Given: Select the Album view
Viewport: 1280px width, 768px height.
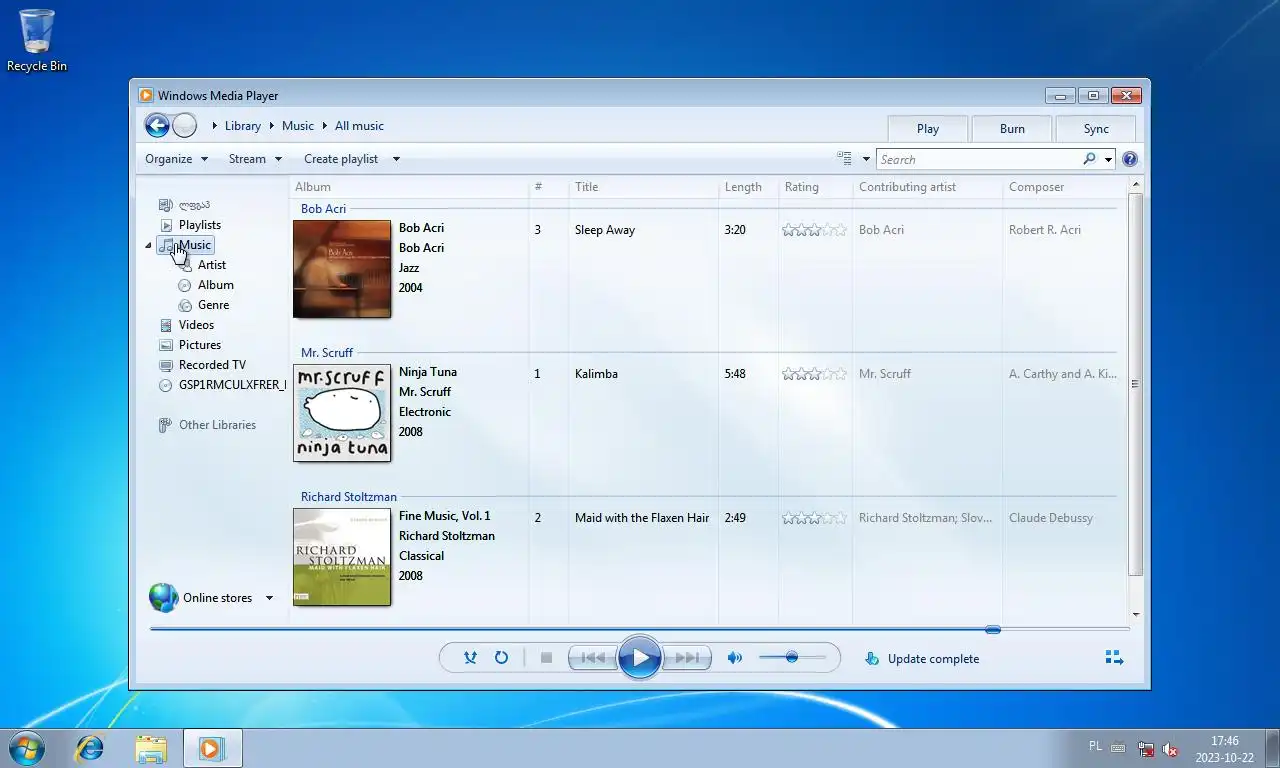Looking at the screenshot, I should [x=215, y=285].
